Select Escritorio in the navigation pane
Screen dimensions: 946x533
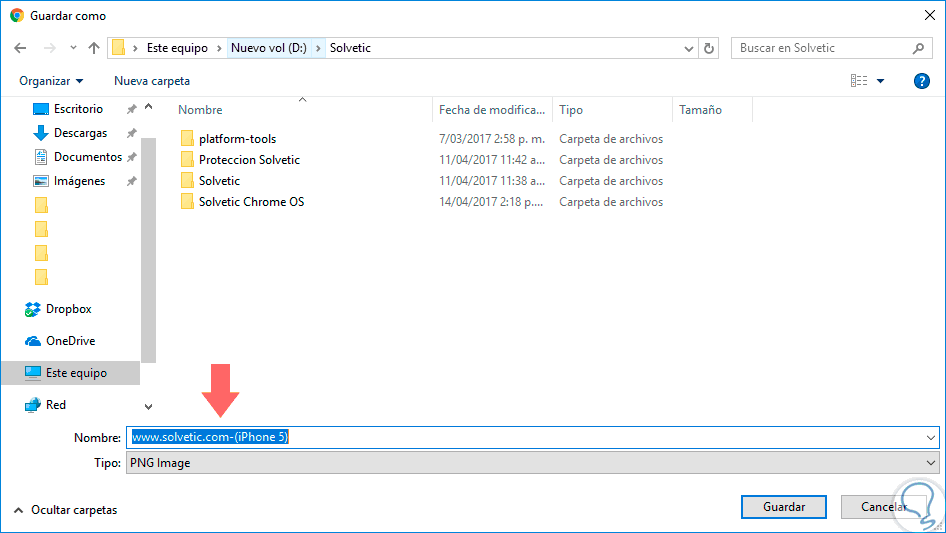pos(78,109)
